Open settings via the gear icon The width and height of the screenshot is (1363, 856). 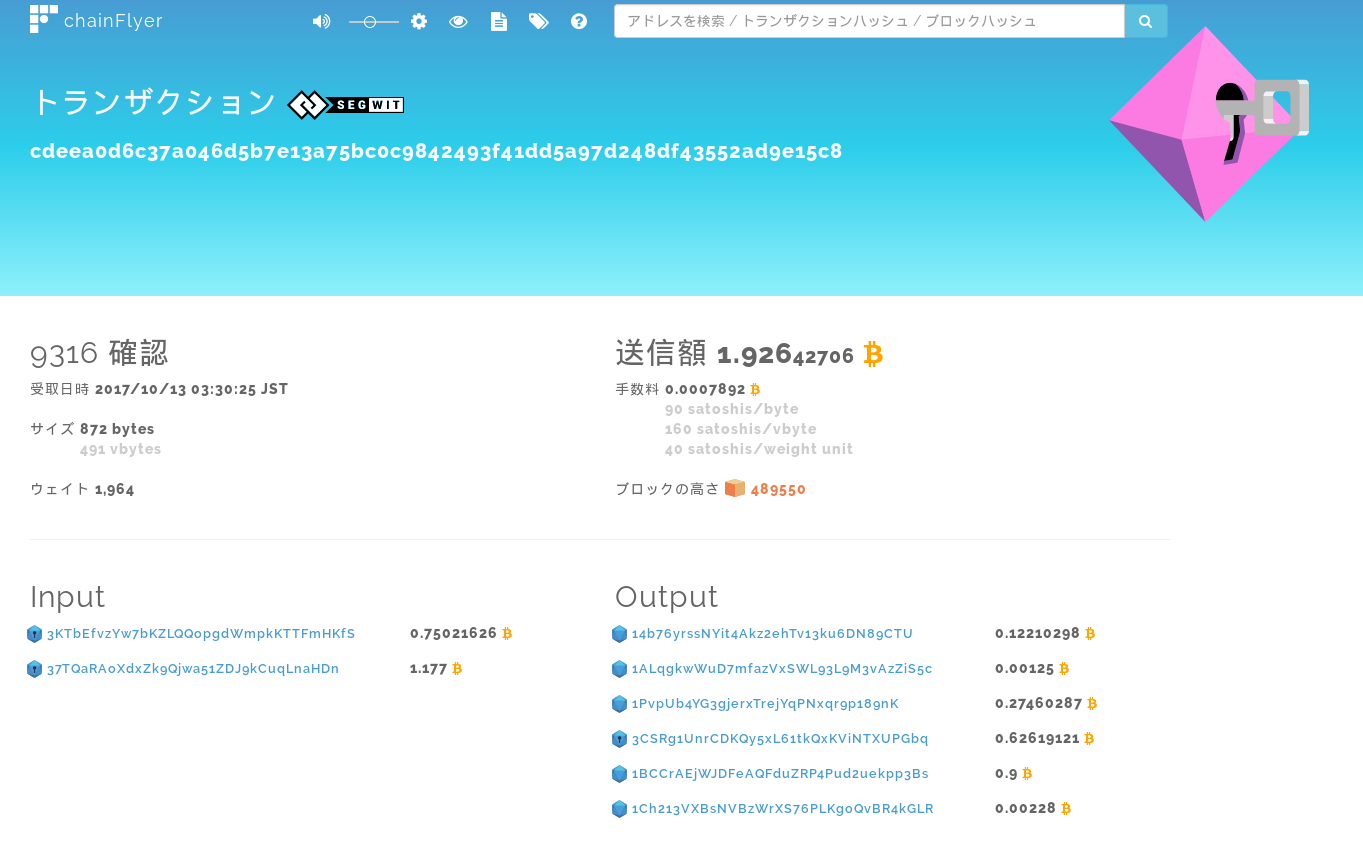tap(419, 21)
